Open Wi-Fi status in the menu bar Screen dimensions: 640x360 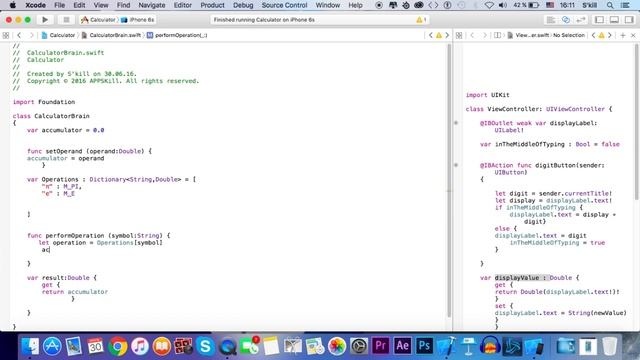pos(489,5)
